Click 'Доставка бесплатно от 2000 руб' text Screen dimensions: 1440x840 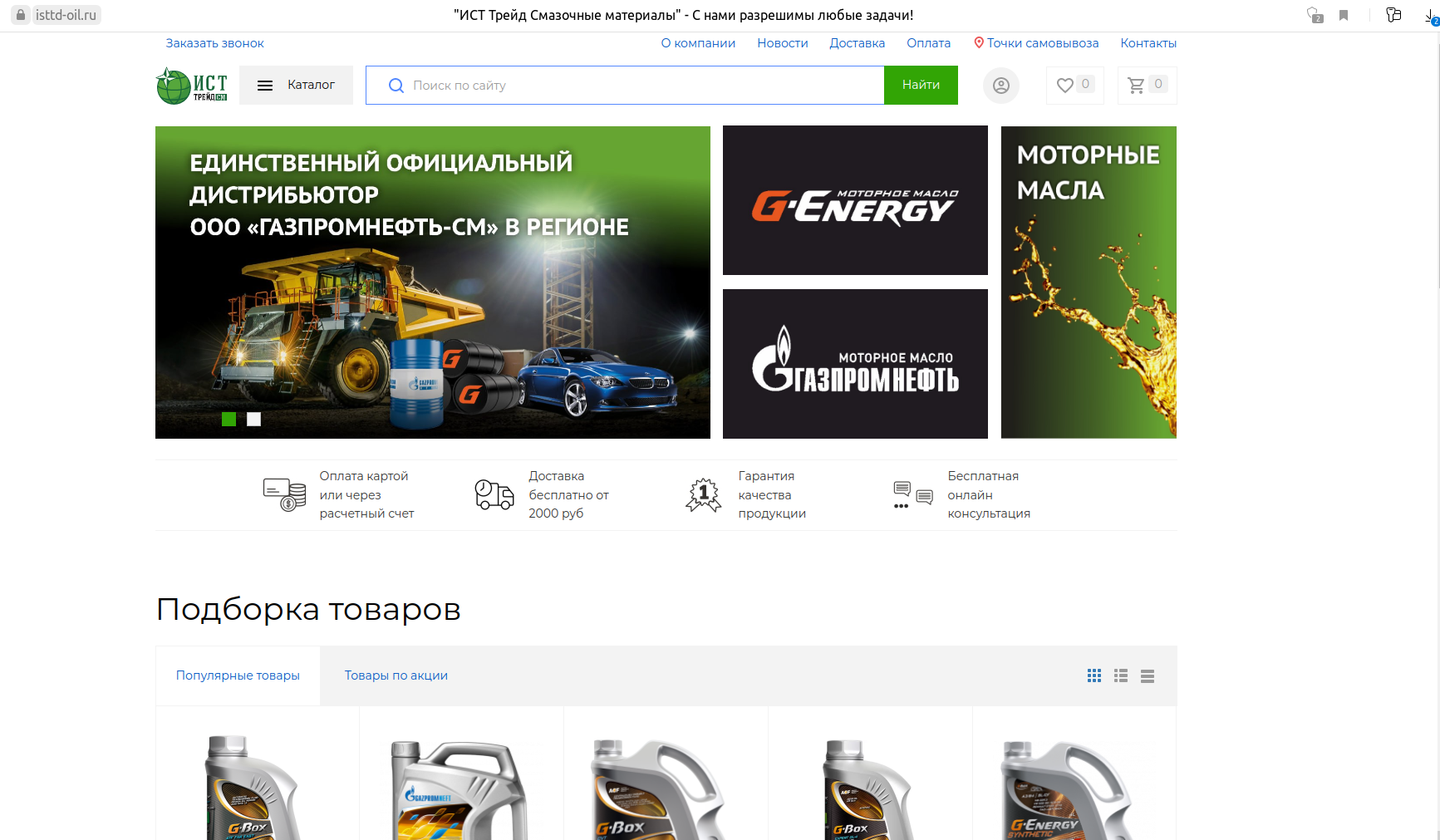tap(568, 494)
